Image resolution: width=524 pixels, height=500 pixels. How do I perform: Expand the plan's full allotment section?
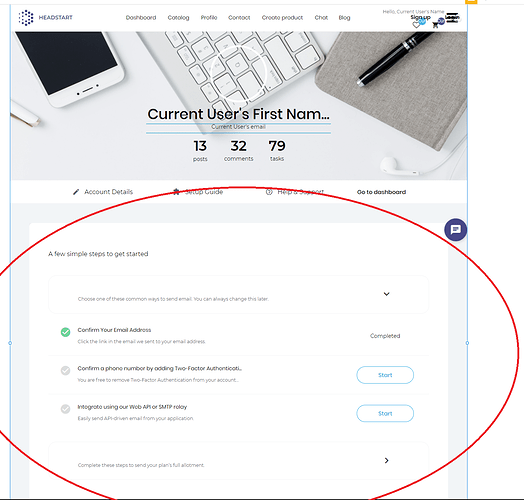coord(387,461)
